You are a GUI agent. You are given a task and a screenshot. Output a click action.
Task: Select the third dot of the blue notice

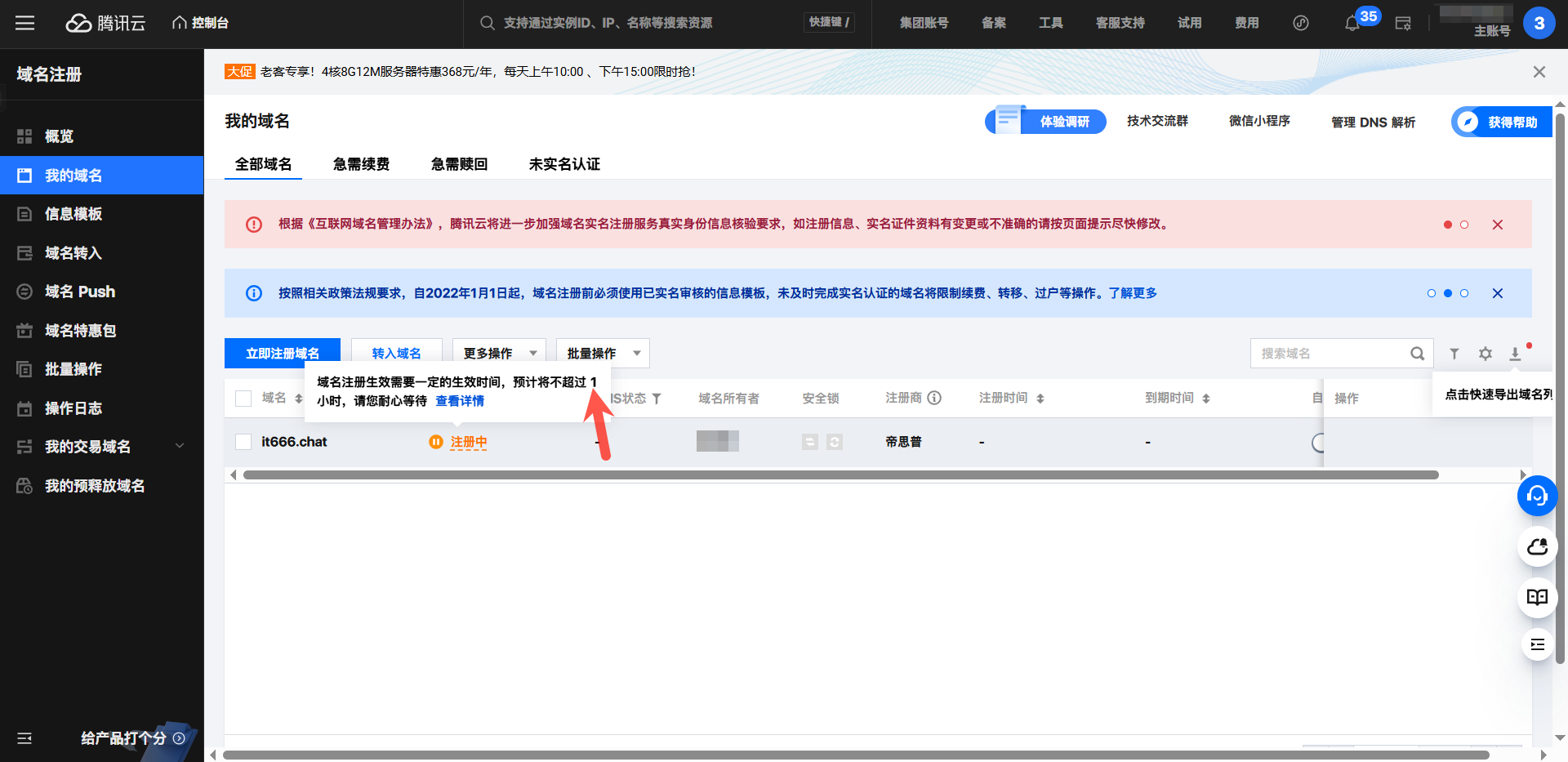pos(1464,293)
